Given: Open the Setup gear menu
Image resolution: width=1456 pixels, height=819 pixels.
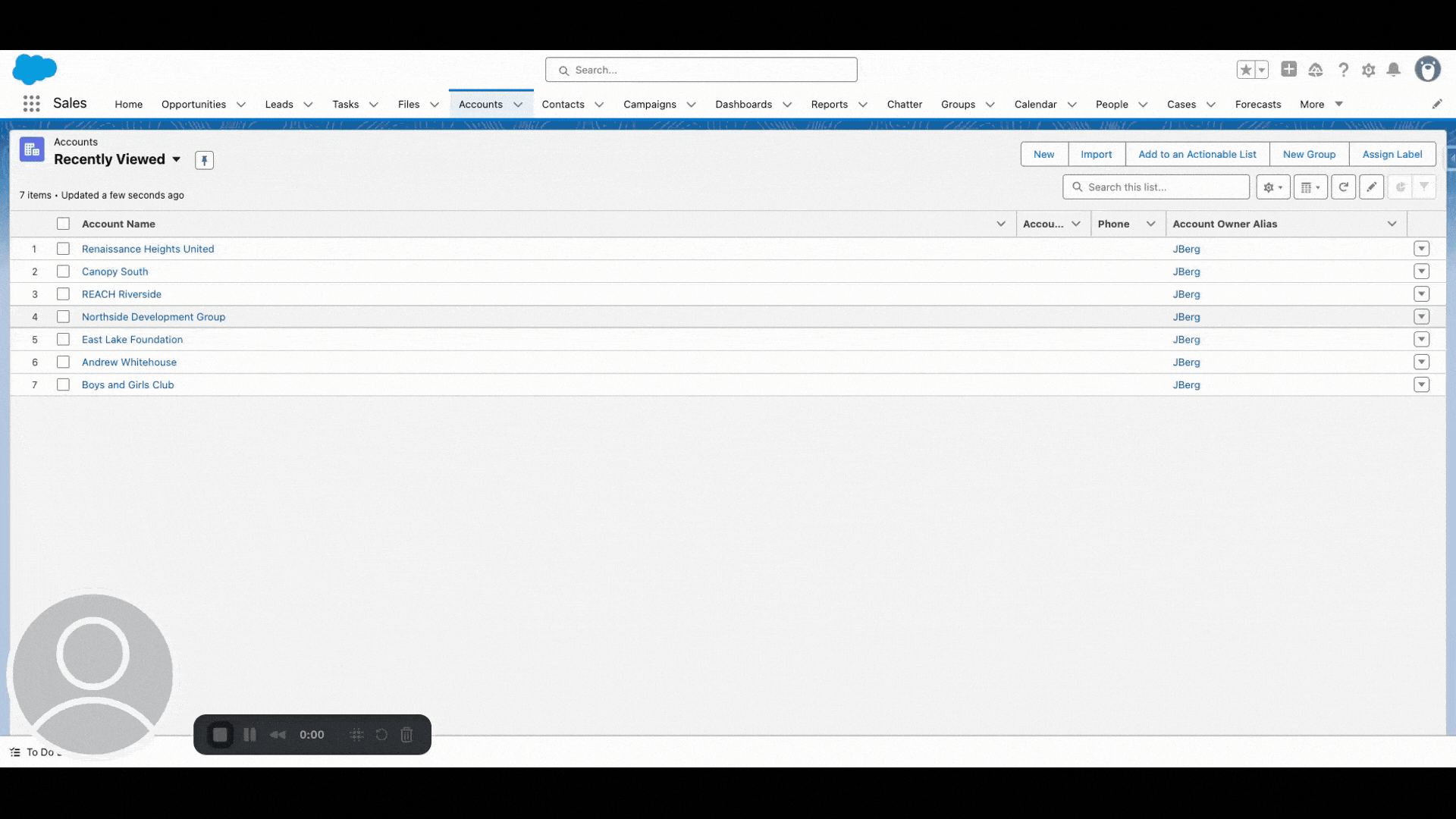Looking at the screenshot, I should 1368,70.
